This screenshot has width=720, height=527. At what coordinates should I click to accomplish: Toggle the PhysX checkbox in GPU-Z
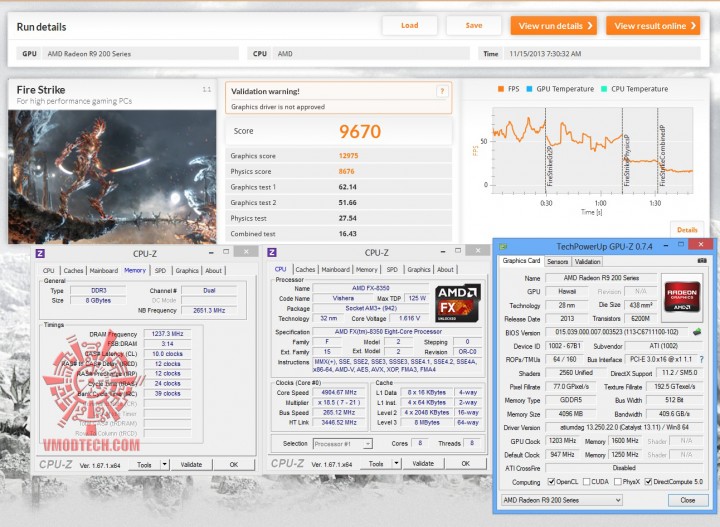click(x=618, y=482)
